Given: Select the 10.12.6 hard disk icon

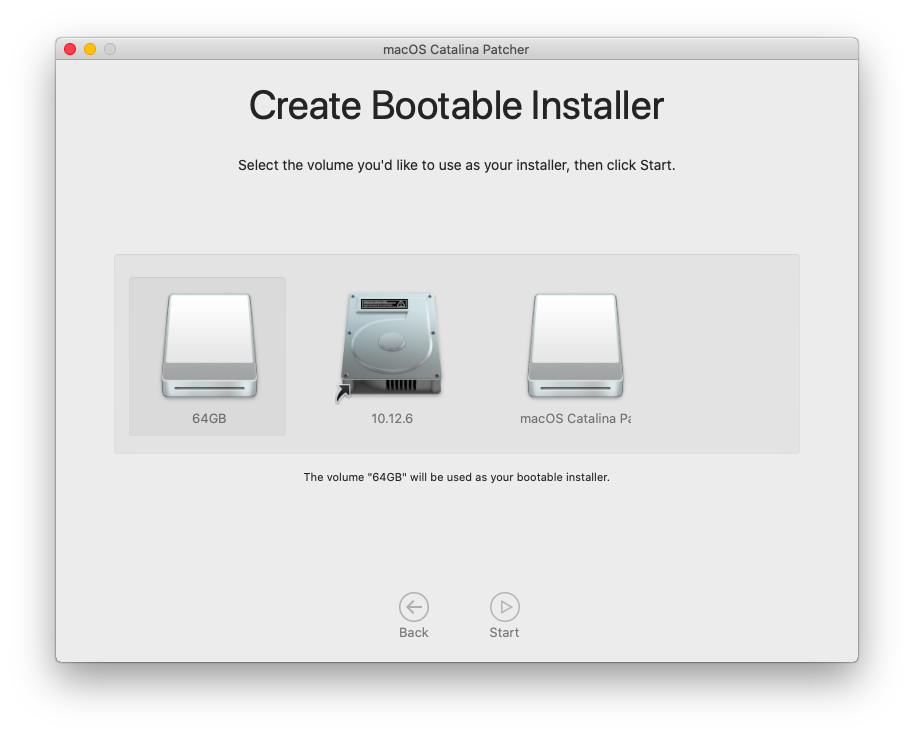Looking at the screenshot, I should [392, 344].
